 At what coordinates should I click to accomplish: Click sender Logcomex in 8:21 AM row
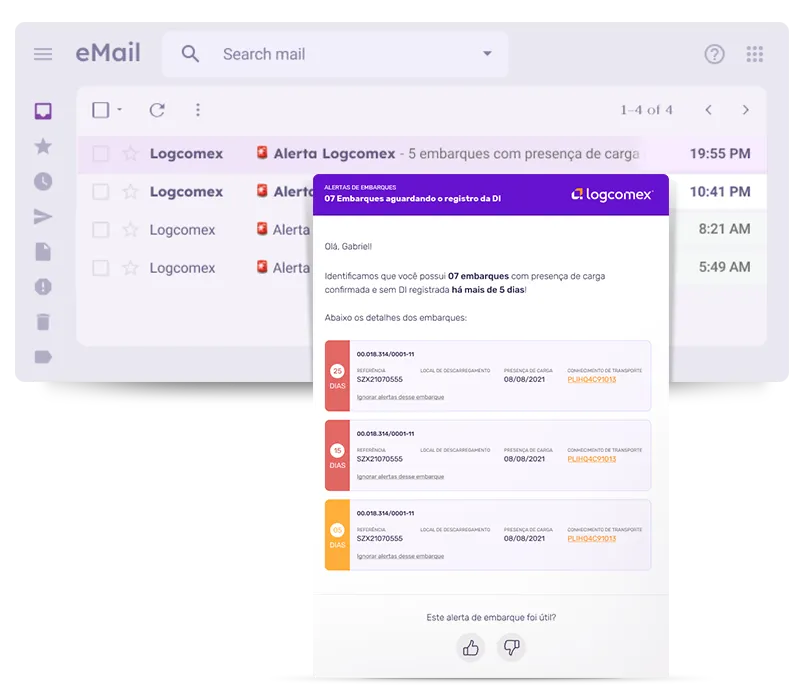tap(182, 230)
